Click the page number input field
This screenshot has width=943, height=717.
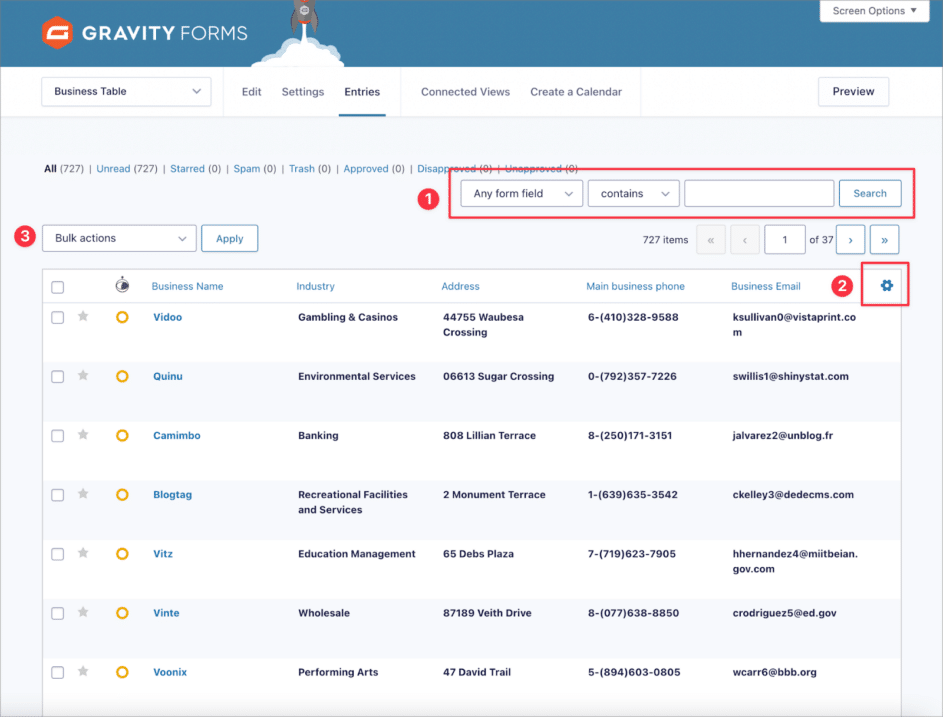[x=785, y=239]
